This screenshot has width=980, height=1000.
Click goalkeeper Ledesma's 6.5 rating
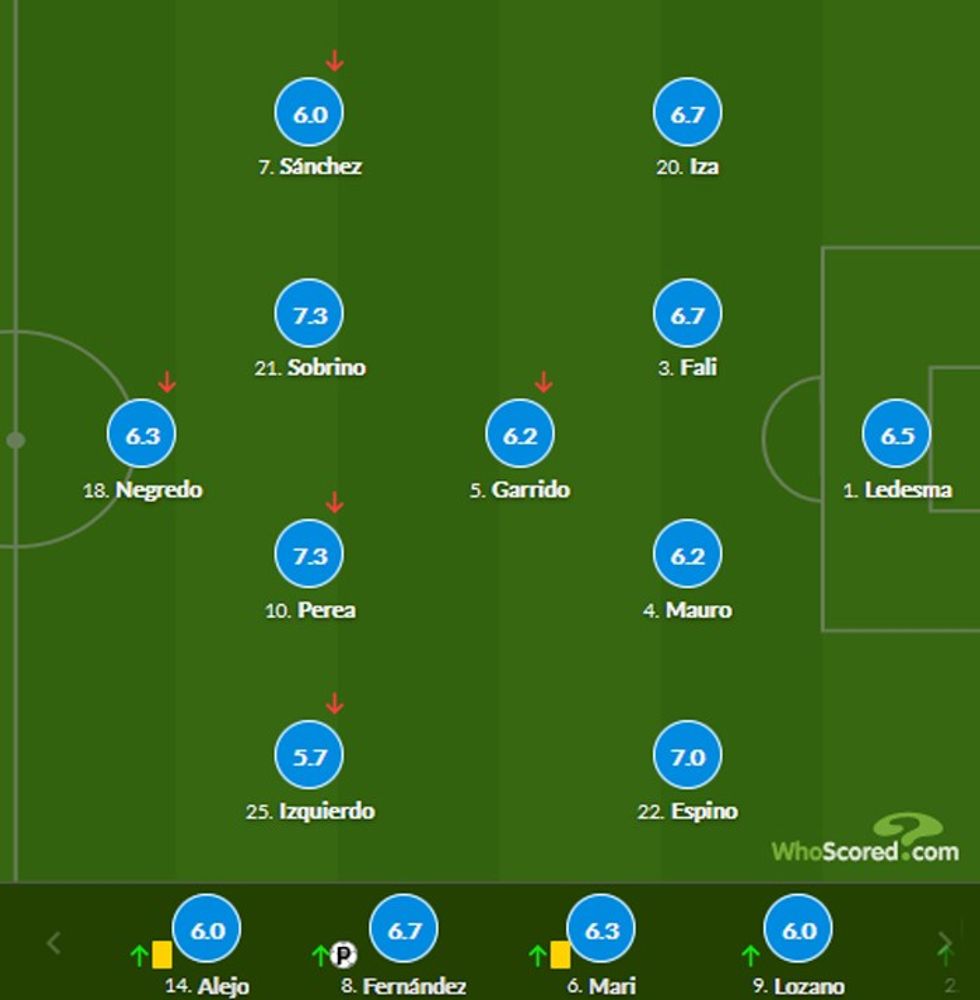(897, 435)
